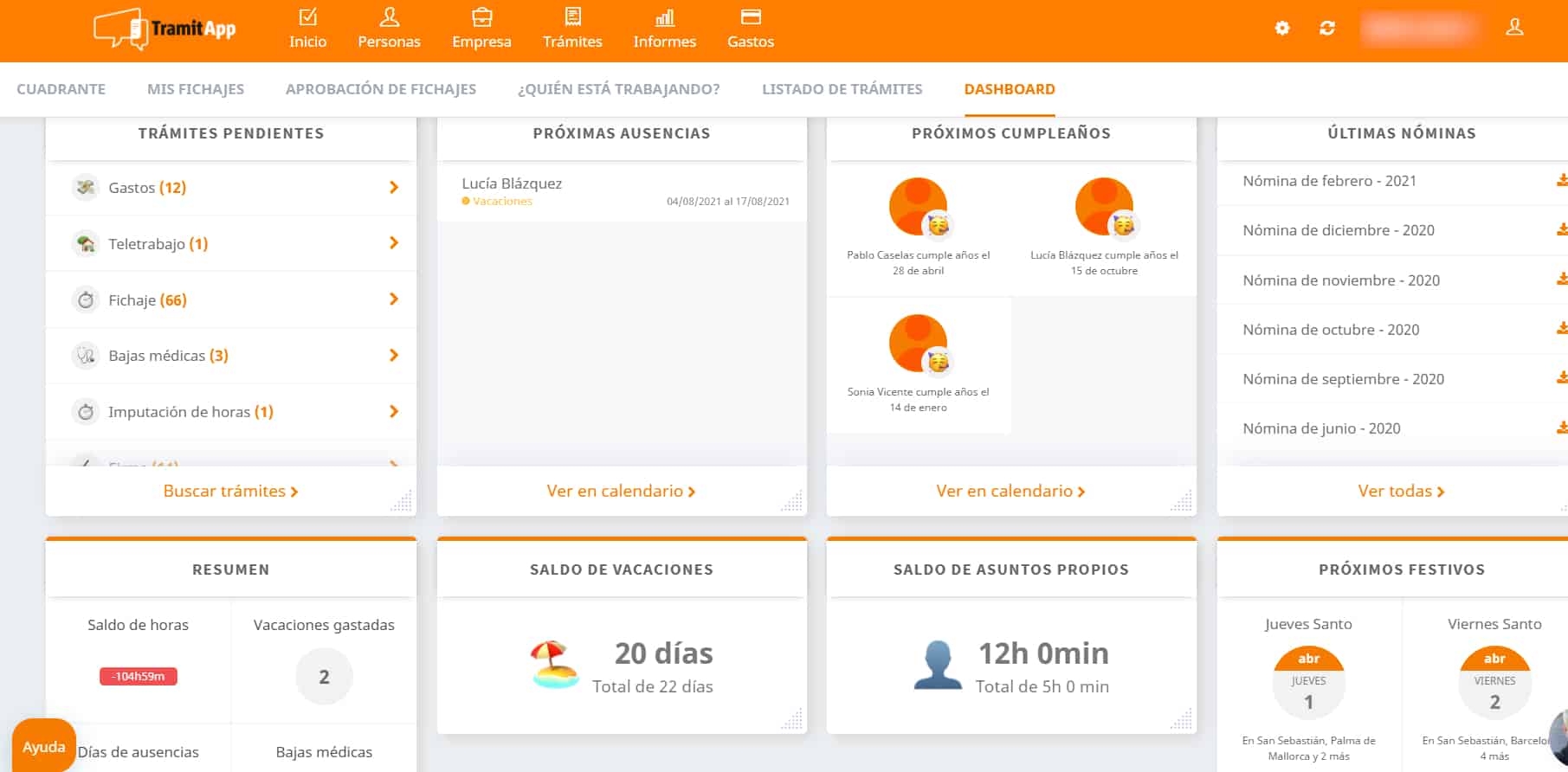Click the Imputación de horas clock icon

tap(85, 411)
